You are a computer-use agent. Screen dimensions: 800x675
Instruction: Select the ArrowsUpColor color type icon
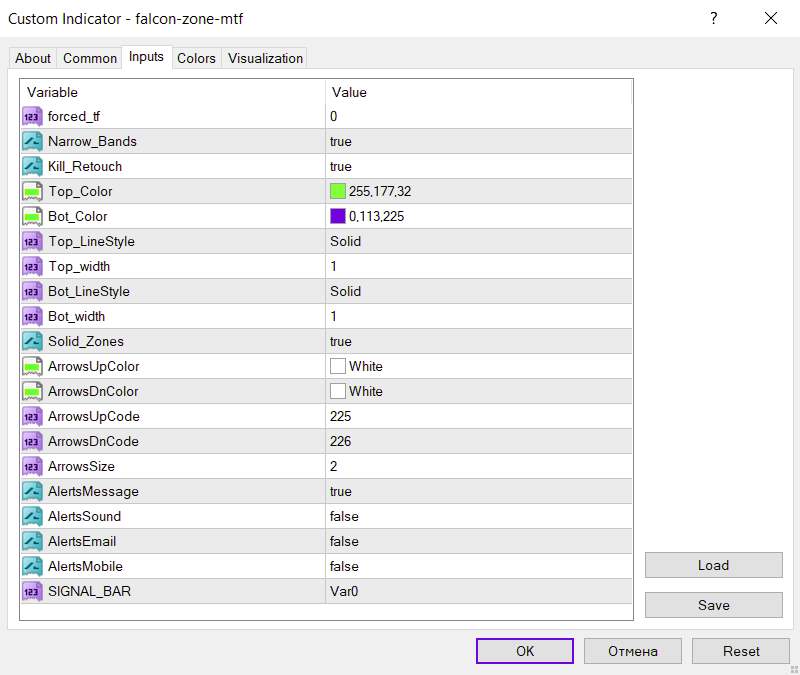31,366
